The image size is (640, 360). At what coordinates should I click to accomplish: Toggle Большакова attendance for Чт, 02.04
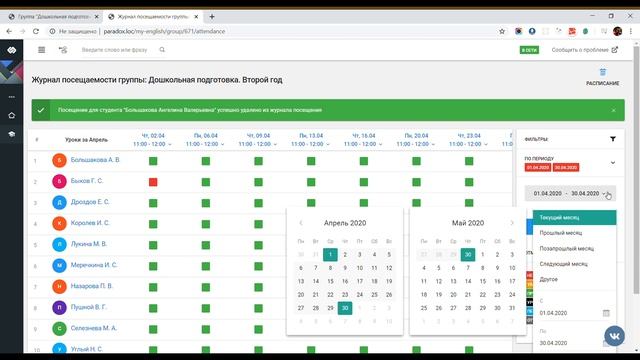[153, 161]
